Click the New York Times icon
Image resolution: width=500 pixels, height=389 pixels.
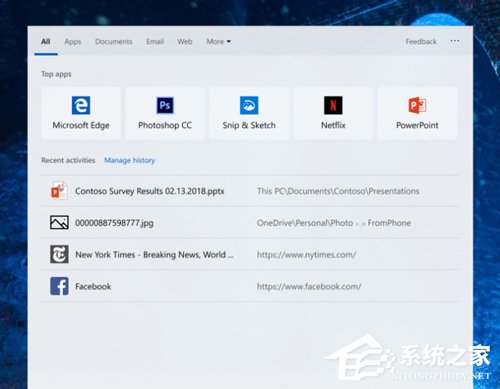[59, 254]
